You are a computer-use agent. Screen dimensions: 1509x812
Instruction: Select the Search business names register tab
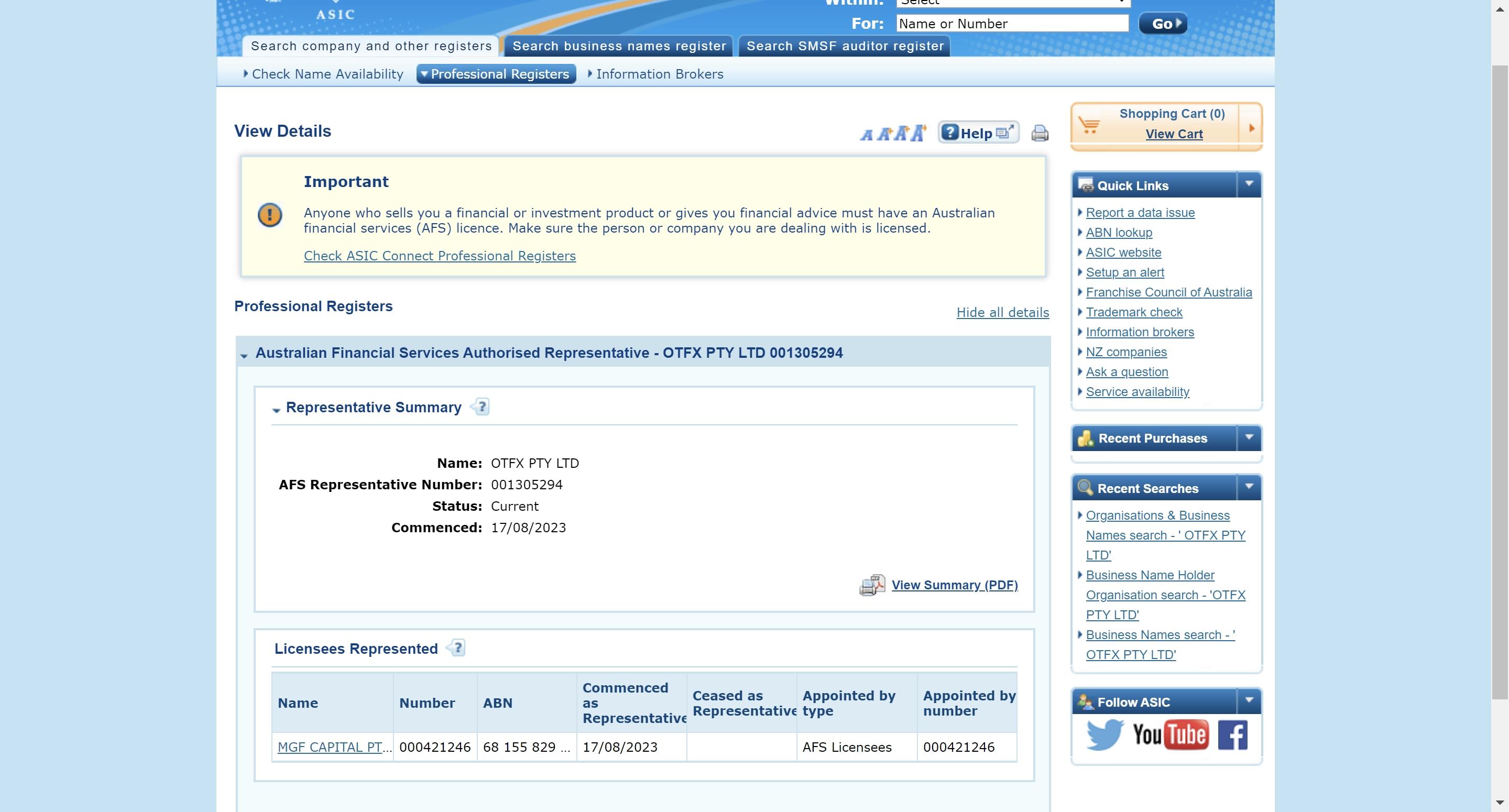pos(620,44)
